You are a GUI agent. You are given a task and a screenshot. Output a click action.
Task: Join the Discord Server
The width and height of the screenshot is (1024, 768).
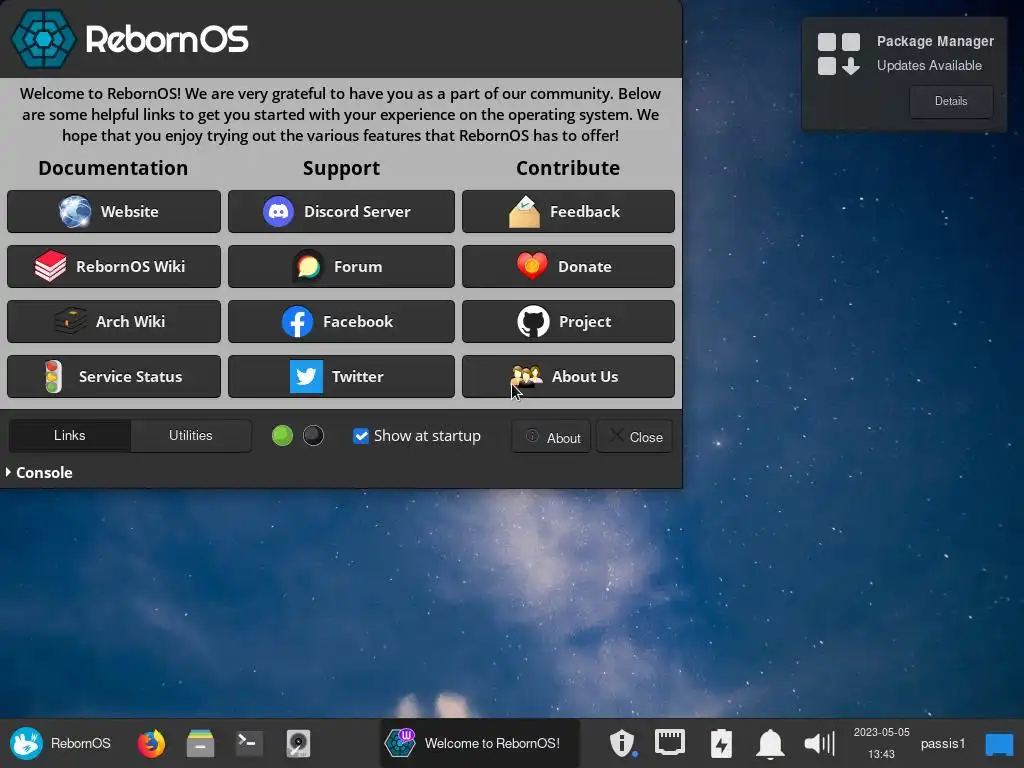click(341, 212)
